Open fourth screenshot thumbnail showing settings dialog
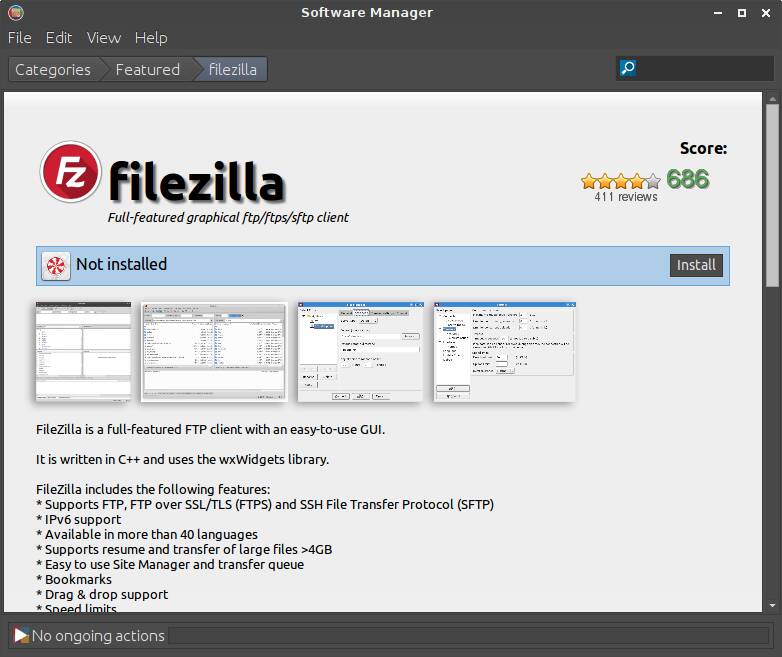The image size is (782, 657). click(504, 351)
